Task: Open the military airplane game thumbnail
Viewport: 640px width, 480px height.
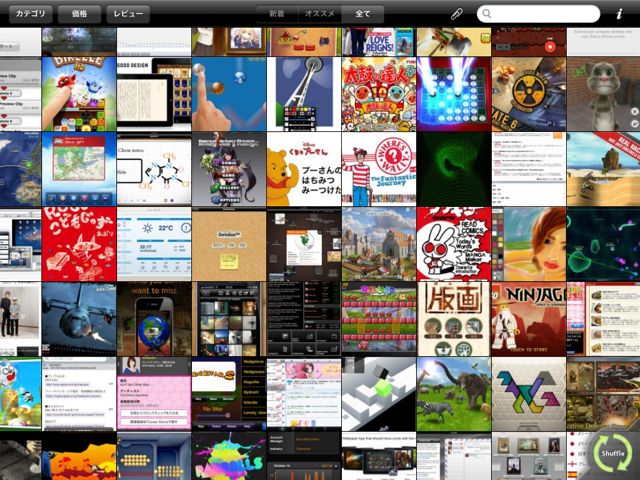Action: click(79, 319)
